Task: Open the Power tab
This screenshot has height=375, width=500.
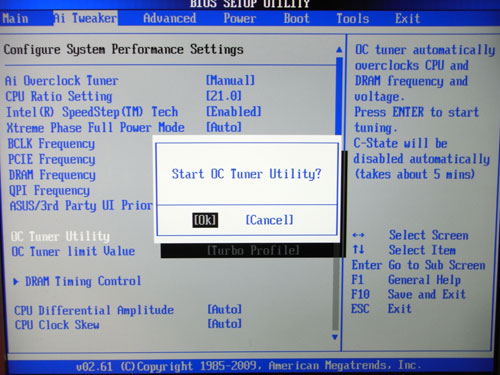Action: pyautogui.click(x=240, y=18)
